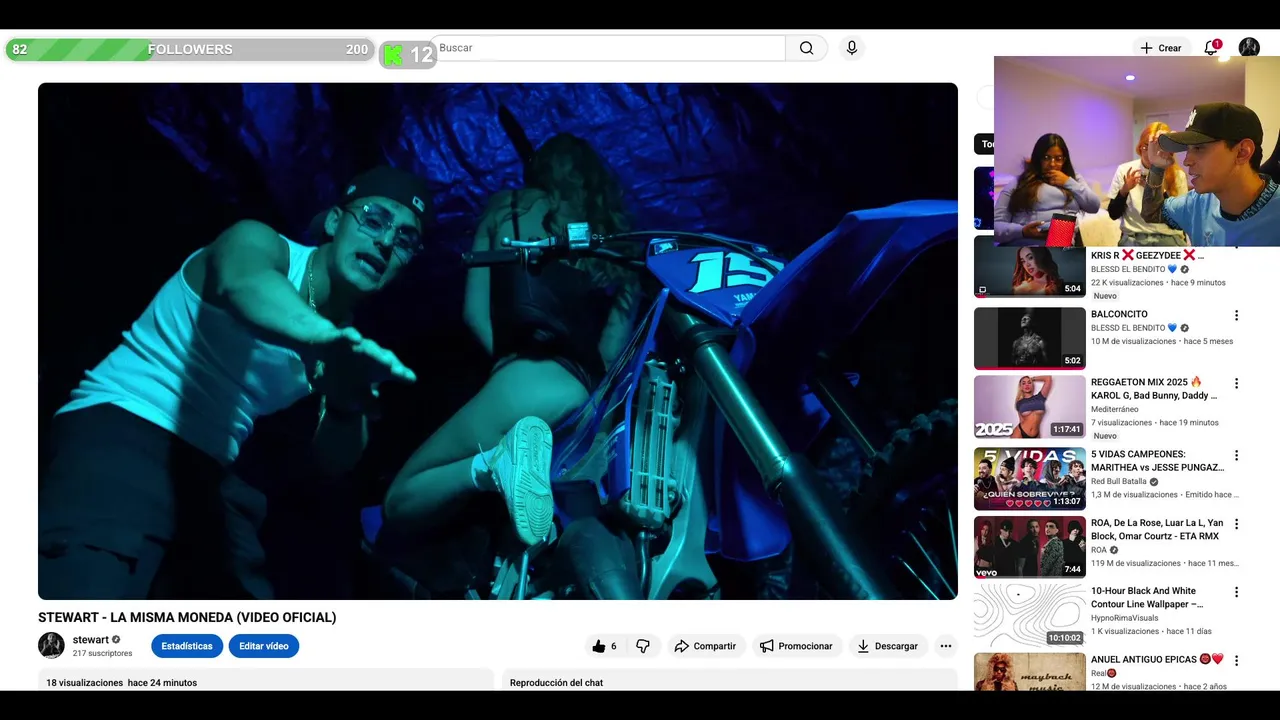The height and width of the screenshot is (720, 1280).
Task: Open stewart channel avatar
Action: pos(51,645)
